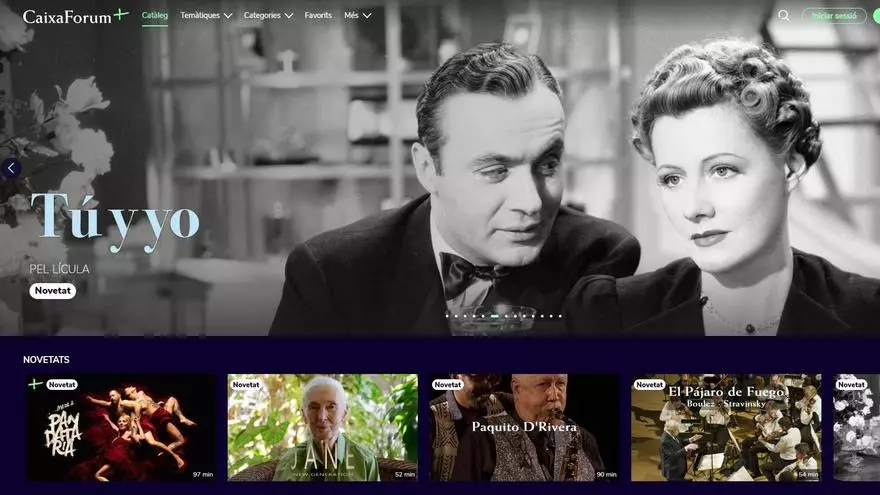Click the Novetat tag on Jane thumbnail
The width and height of the screenshot is (880, 495).
(x=246, y=384)
